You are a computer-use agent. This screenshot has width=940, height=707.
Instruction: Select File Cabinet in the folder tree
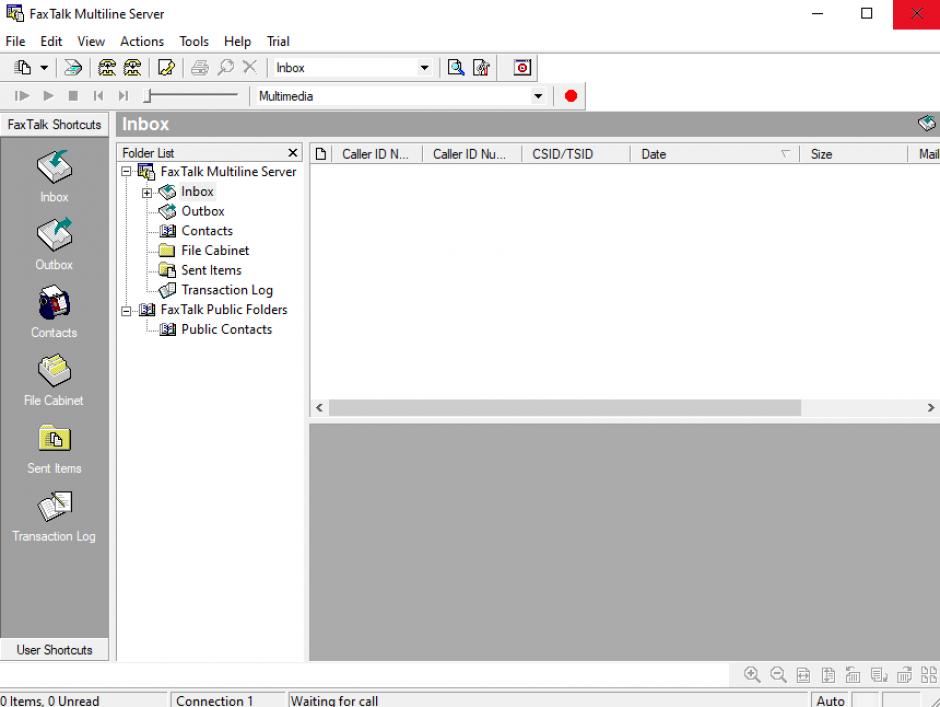click(x=215, y=251)
